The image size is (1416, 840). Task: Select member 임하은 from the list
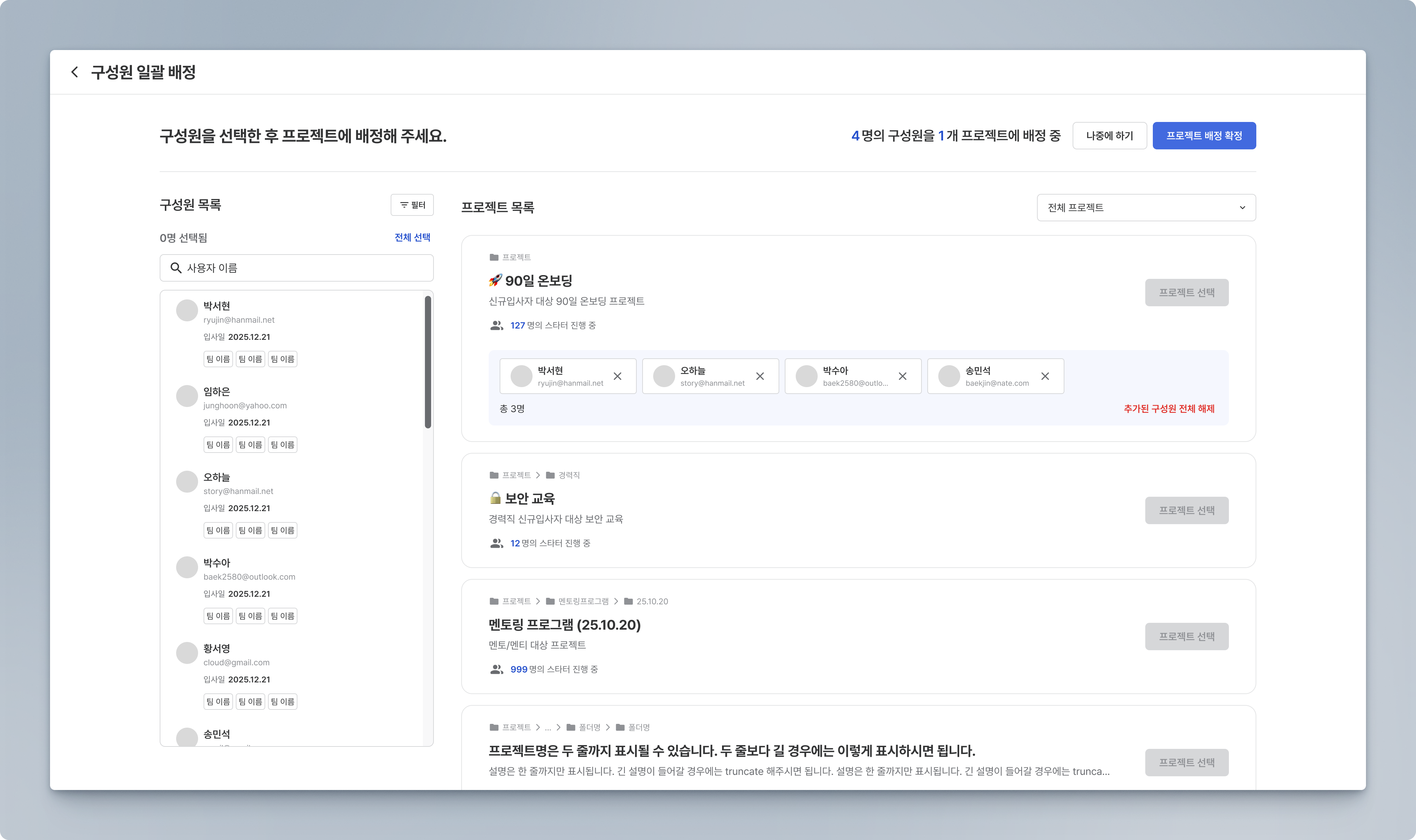coord(217,392)
